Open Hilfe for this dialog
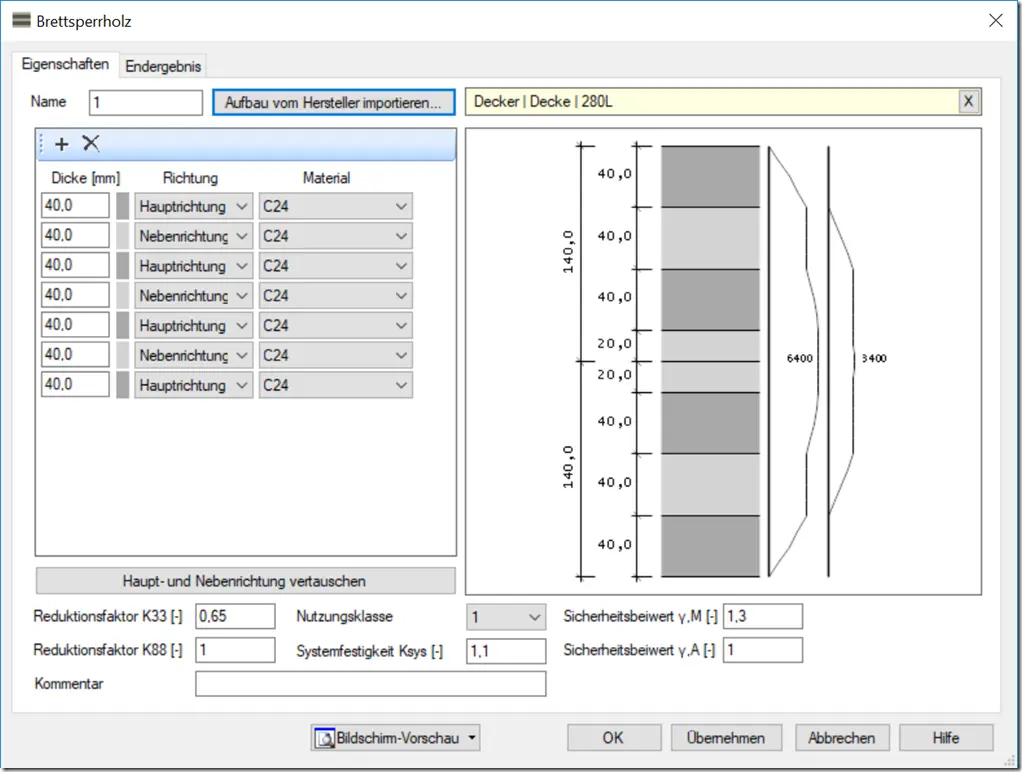 pos(946,738)
